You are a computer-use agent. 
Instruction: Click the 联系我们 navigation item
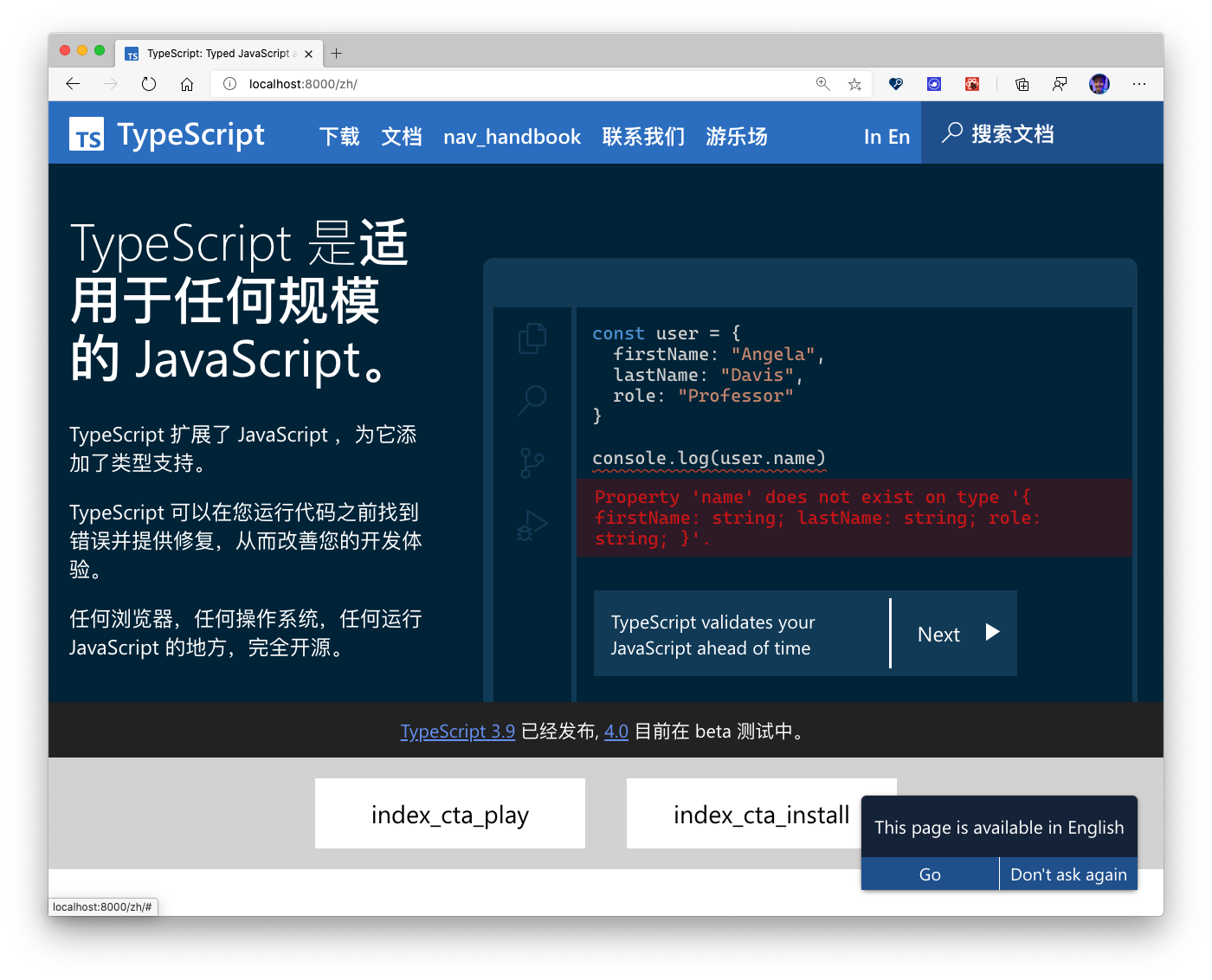pos(642,136)
